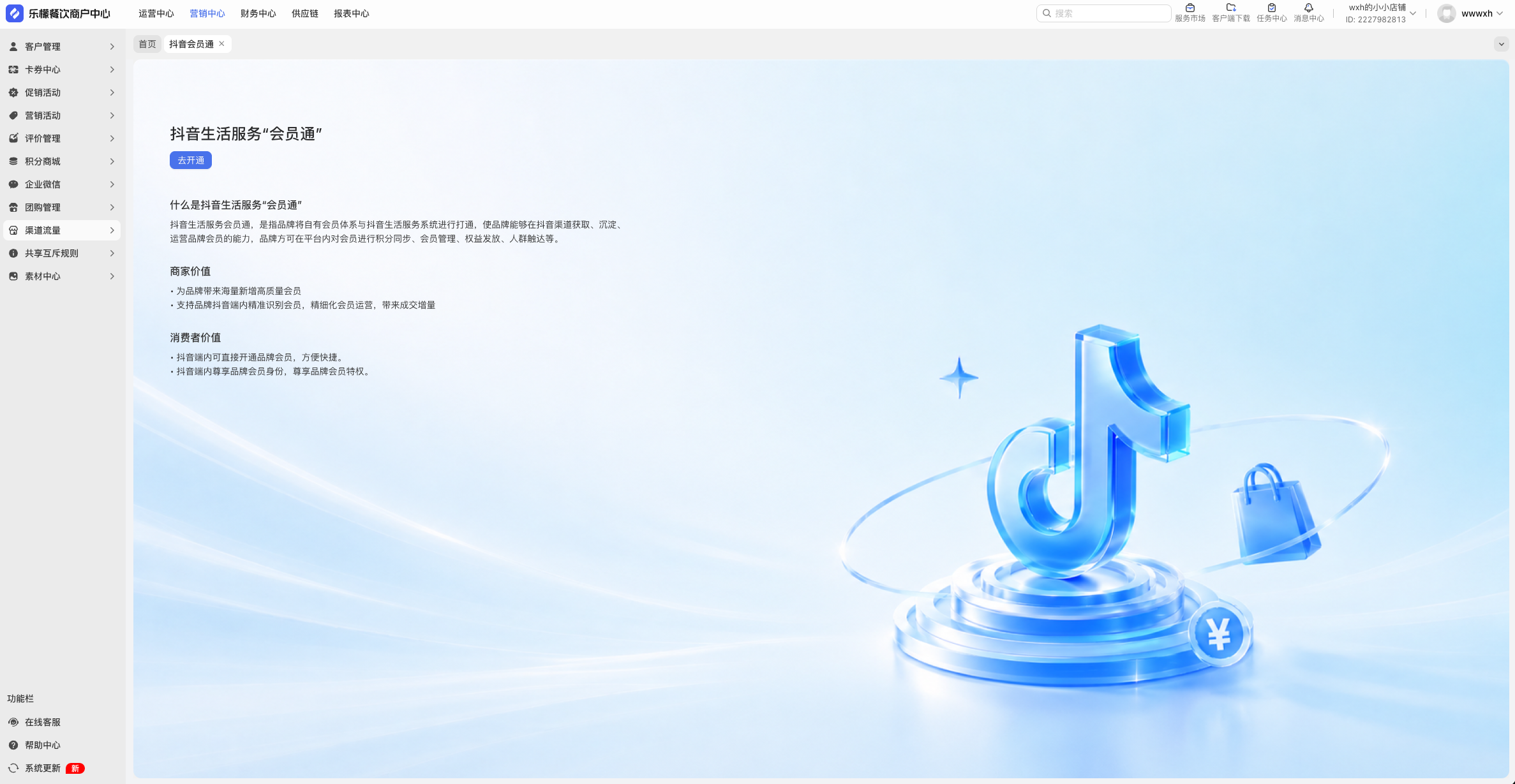Image resolution: width=1515 pixels, height=784 pixels.
Task: Open the wwwxh account dropdown arrow
Action: tap(1500, 13)
